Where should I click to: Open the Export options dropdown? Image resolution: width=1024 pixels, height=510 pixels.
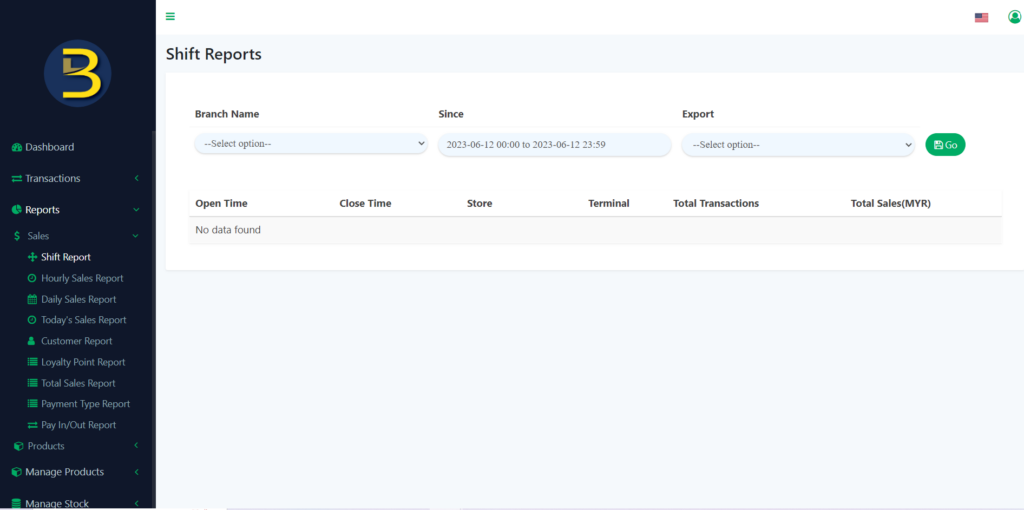798,145
